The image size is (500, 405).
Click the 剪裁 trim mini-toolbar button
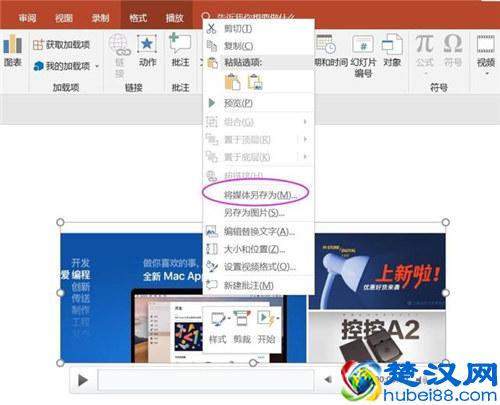click(242, 327)
